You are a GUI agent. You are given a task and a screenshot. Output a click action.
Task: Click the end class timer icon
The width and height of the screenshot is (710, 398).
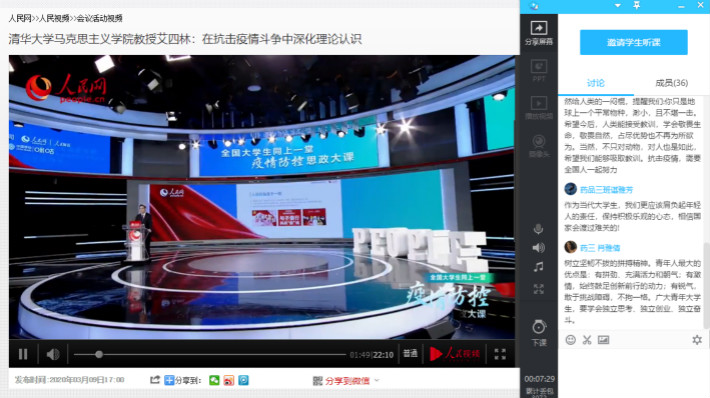538,326
